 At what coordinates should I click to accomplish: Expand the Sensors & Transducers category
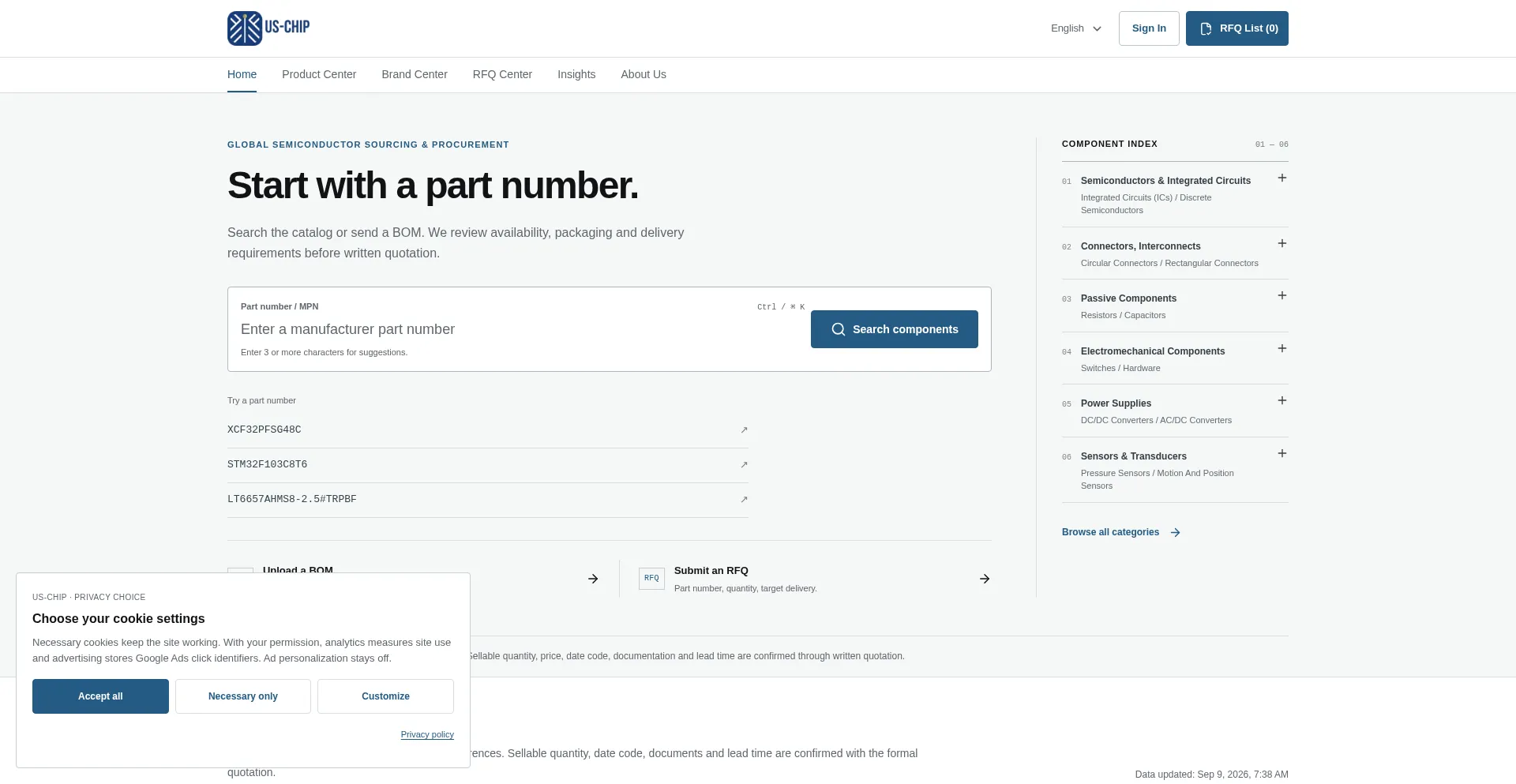click(1282, 454)
